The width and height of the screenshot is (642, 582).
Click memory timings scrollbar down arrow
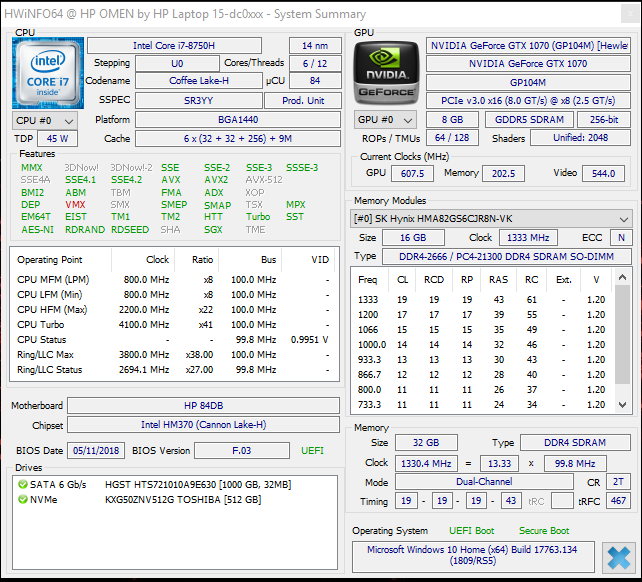pyautogui.click(x=622, y=405)
